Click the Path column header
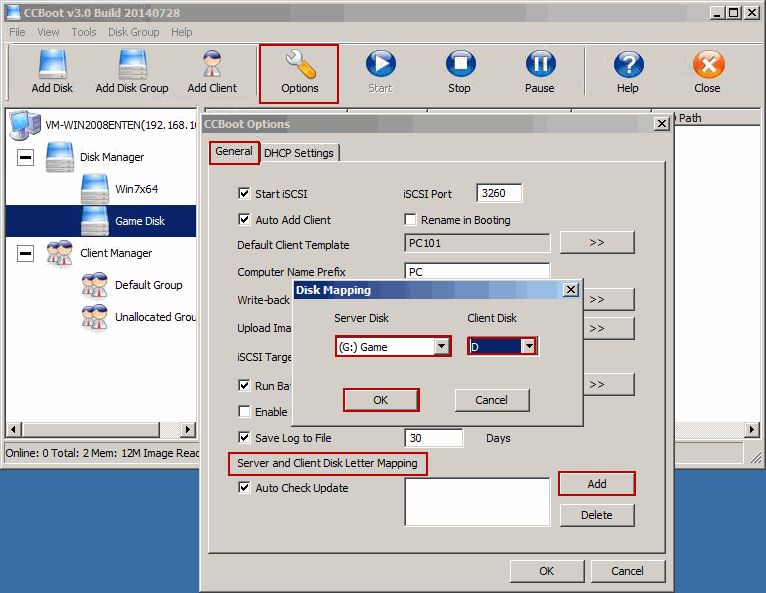Viewport: 766px width, 593px height. (717, 118)
